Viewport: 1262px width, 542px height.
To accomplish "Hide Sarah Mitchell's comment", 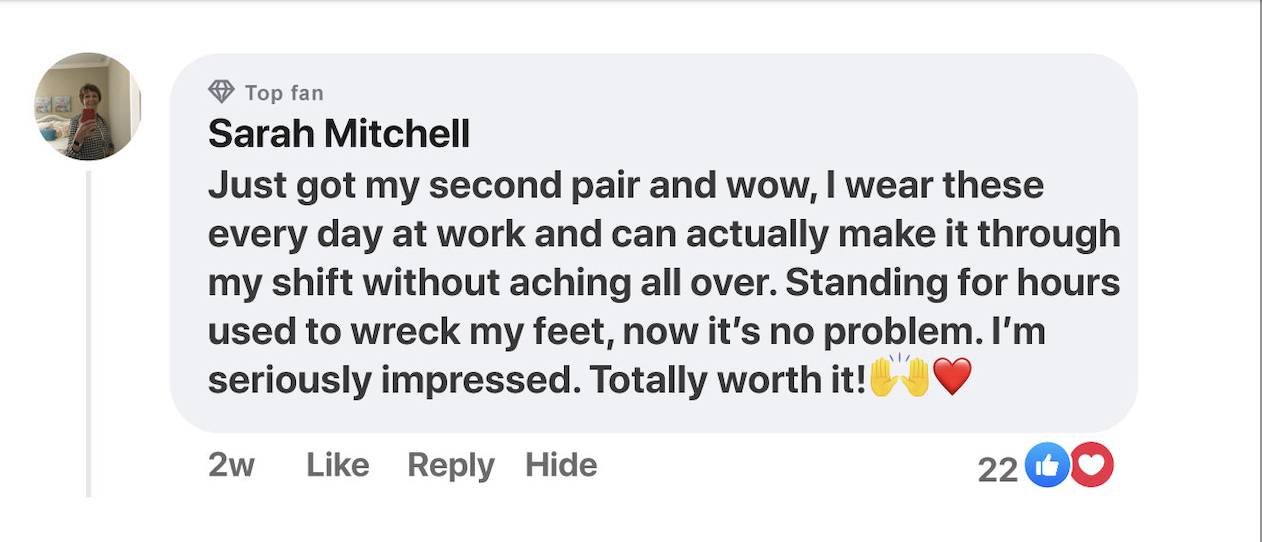I will tap(561, 465).
